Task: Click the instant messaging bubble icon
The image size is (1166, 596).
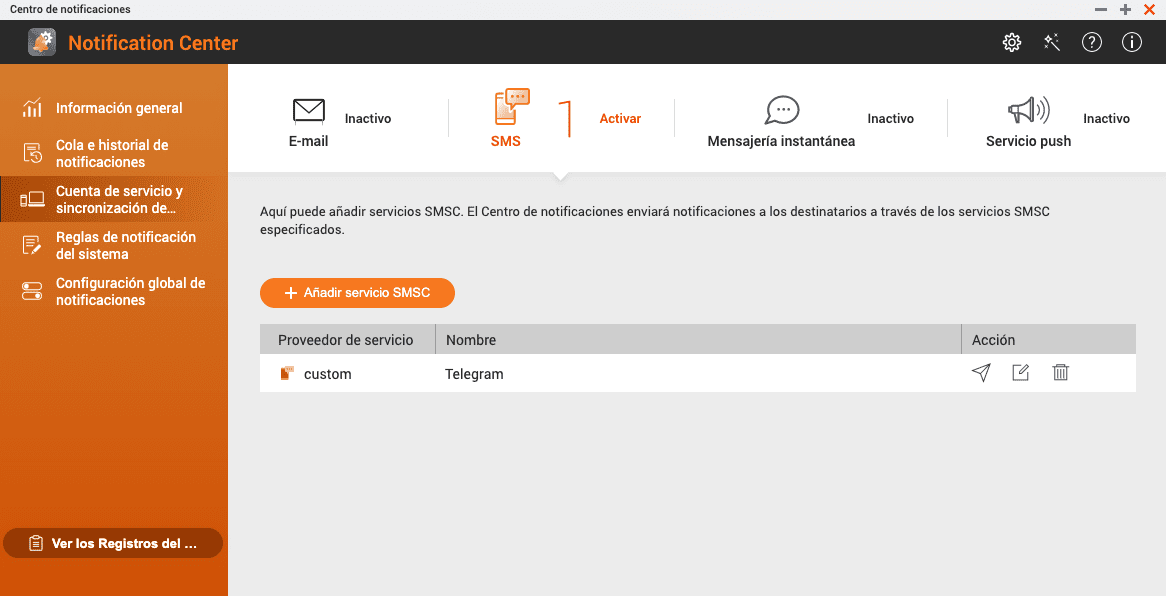Action: [782, 110]
